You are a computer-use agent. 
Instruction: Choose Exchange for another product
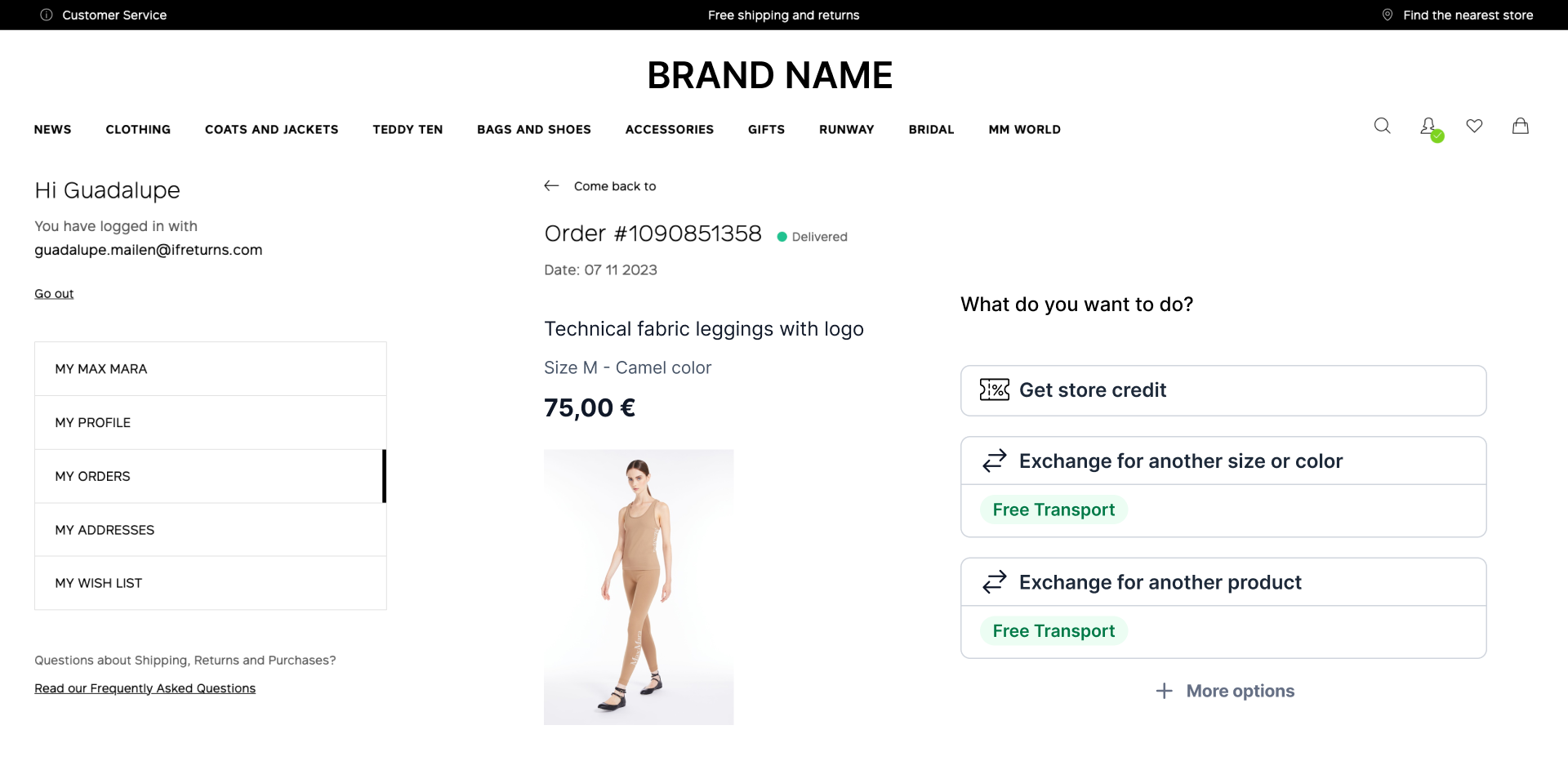coord(1160,582)
